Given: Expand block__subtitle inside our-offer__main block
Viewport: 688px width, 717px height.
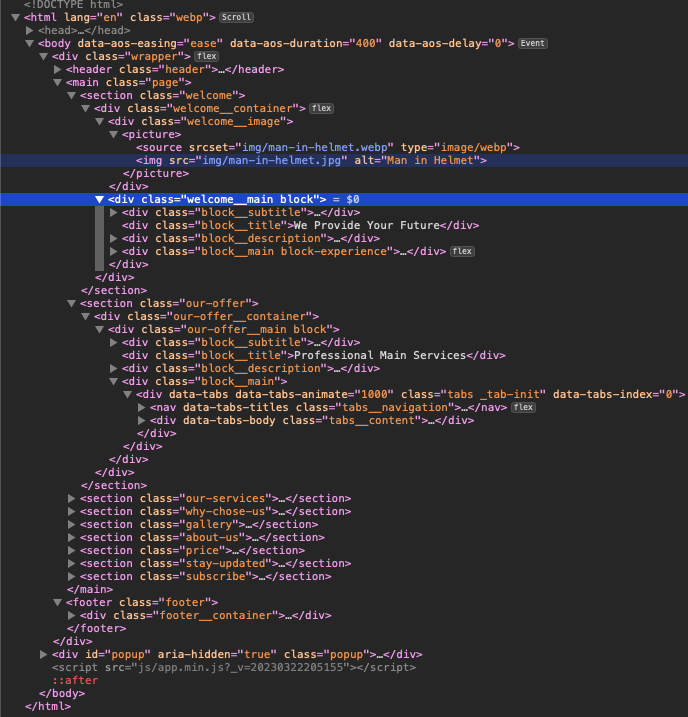Looking at the screenshot, I should [x=113, y=342].
